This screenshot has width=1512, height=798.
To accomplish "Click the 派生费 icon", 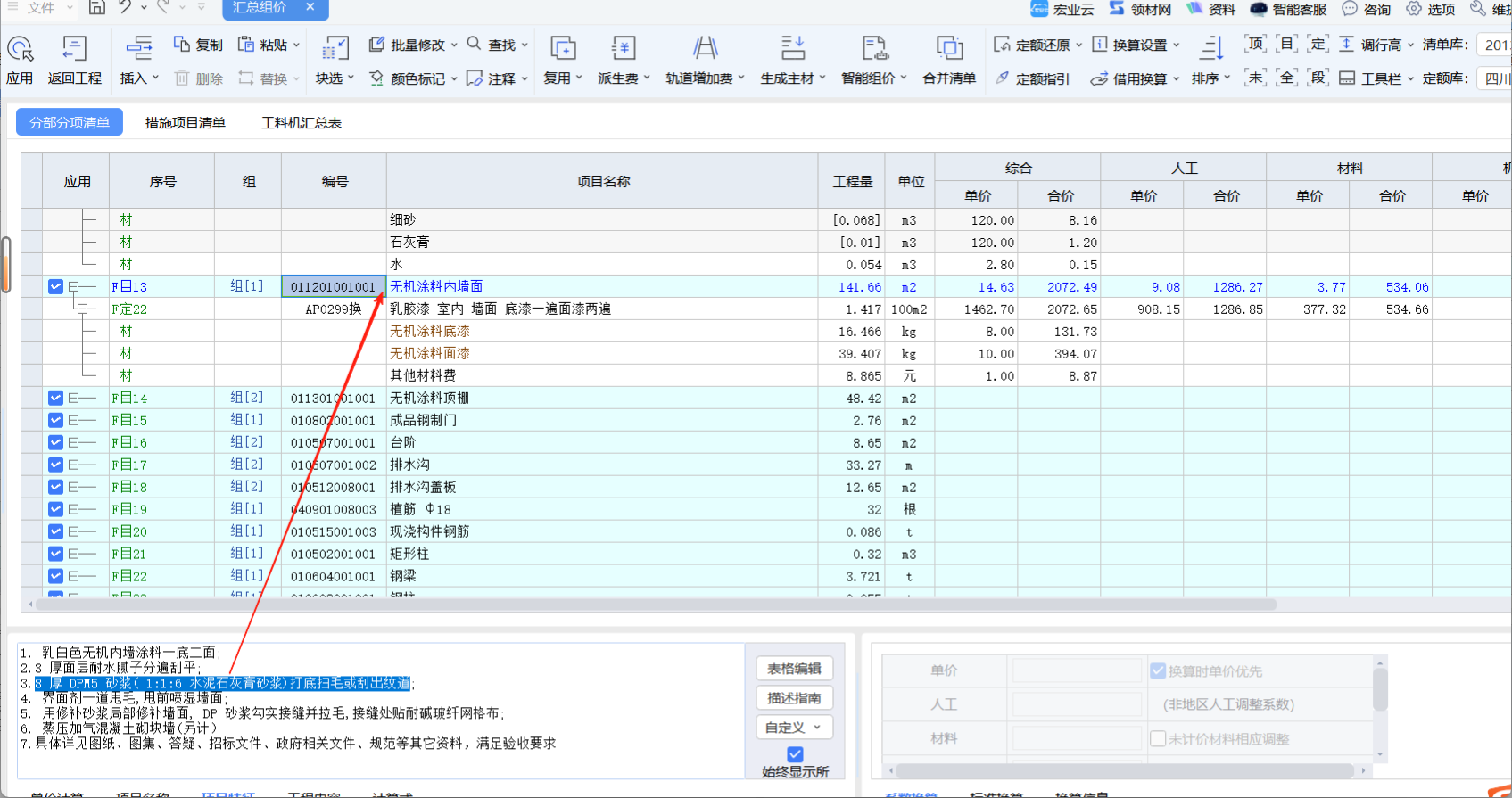I will [623, 48].
